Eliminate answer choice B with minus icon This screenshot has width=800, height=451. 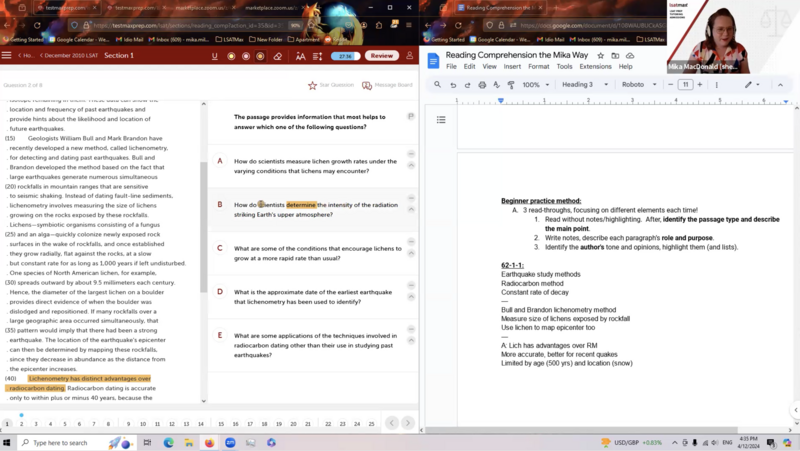pyautogui.click(x=411, y=197)
